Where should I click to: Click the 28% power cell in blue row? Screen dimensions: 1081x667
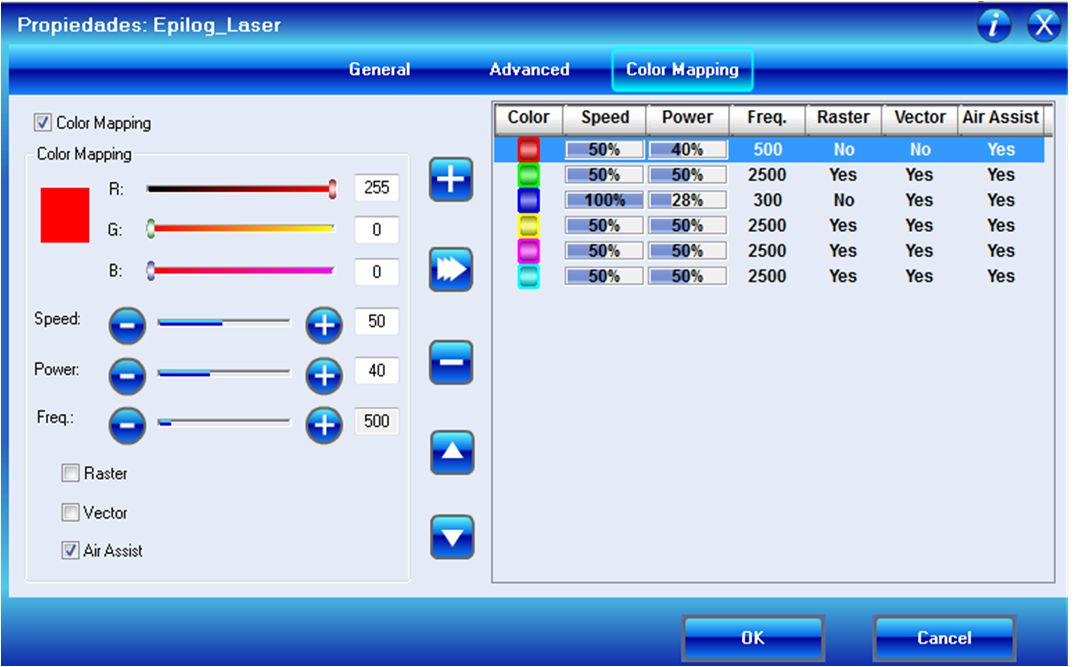click(687, 201)
